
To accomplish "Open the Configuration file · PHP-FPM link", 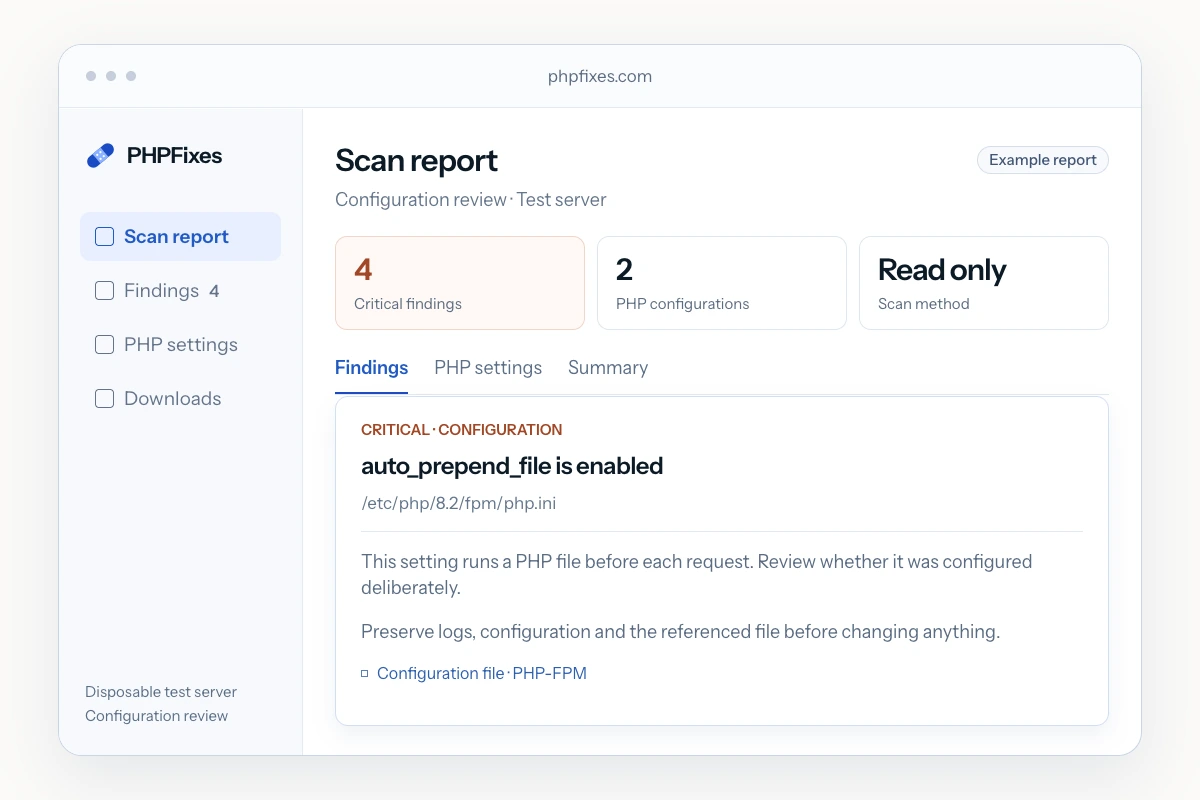I will (x=482, y=674).
